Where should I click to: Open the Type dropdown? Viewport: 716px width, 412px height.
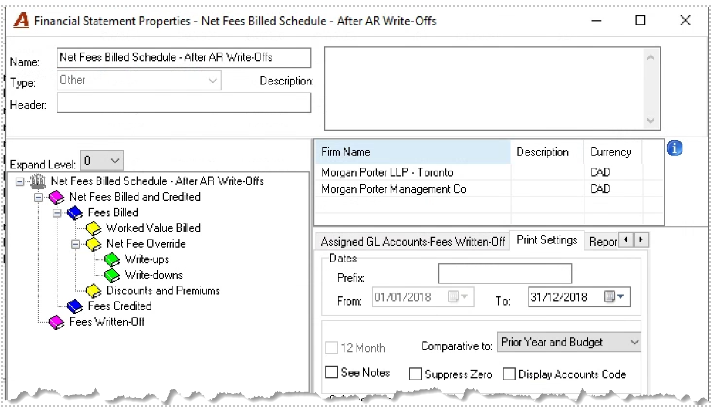[x=212, y=81]
